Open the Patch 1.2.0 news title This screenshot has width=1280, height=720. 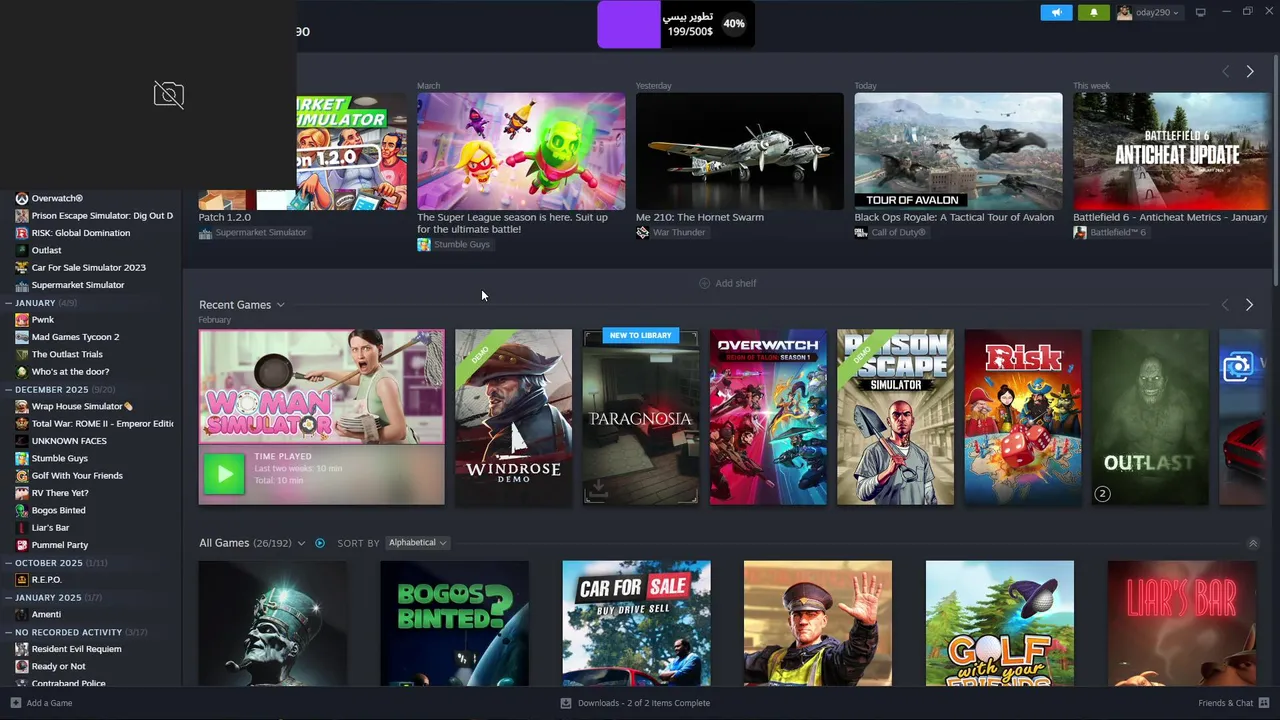coord(225,217)
